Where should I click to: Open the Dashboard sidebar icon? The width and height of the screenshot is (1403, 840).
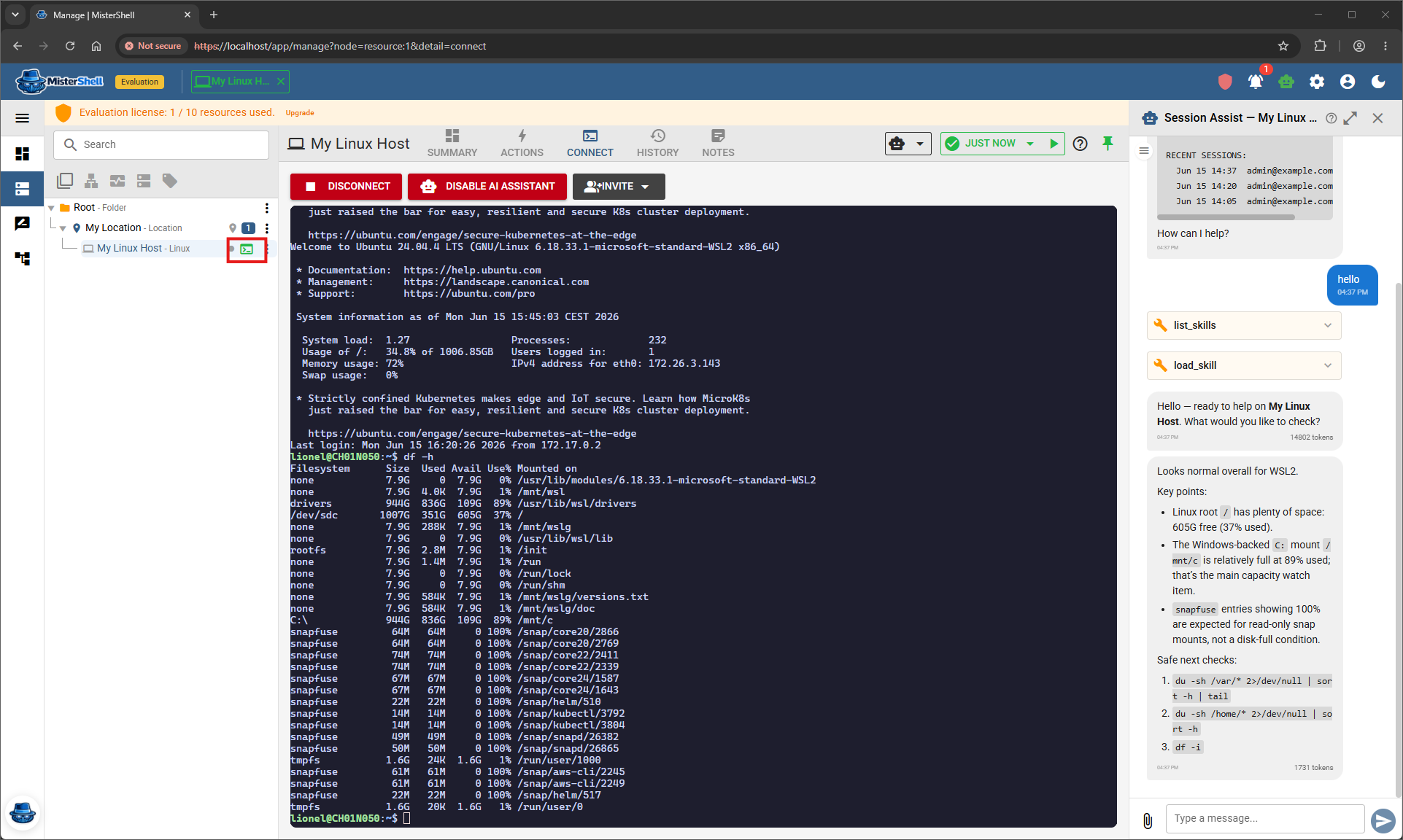point(23,154)
